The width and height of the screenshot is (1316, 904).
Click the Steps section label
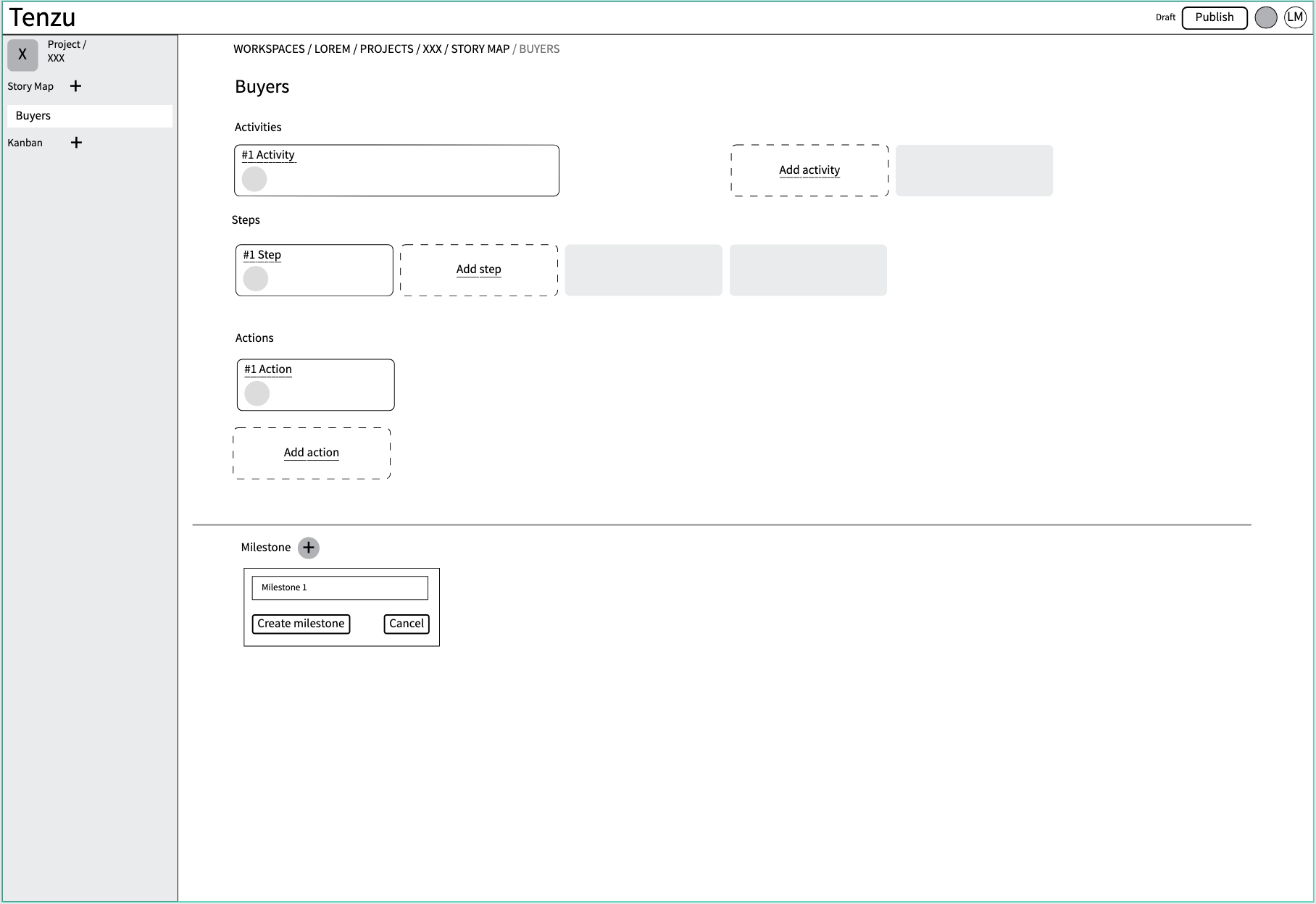[x=246, y=220]
